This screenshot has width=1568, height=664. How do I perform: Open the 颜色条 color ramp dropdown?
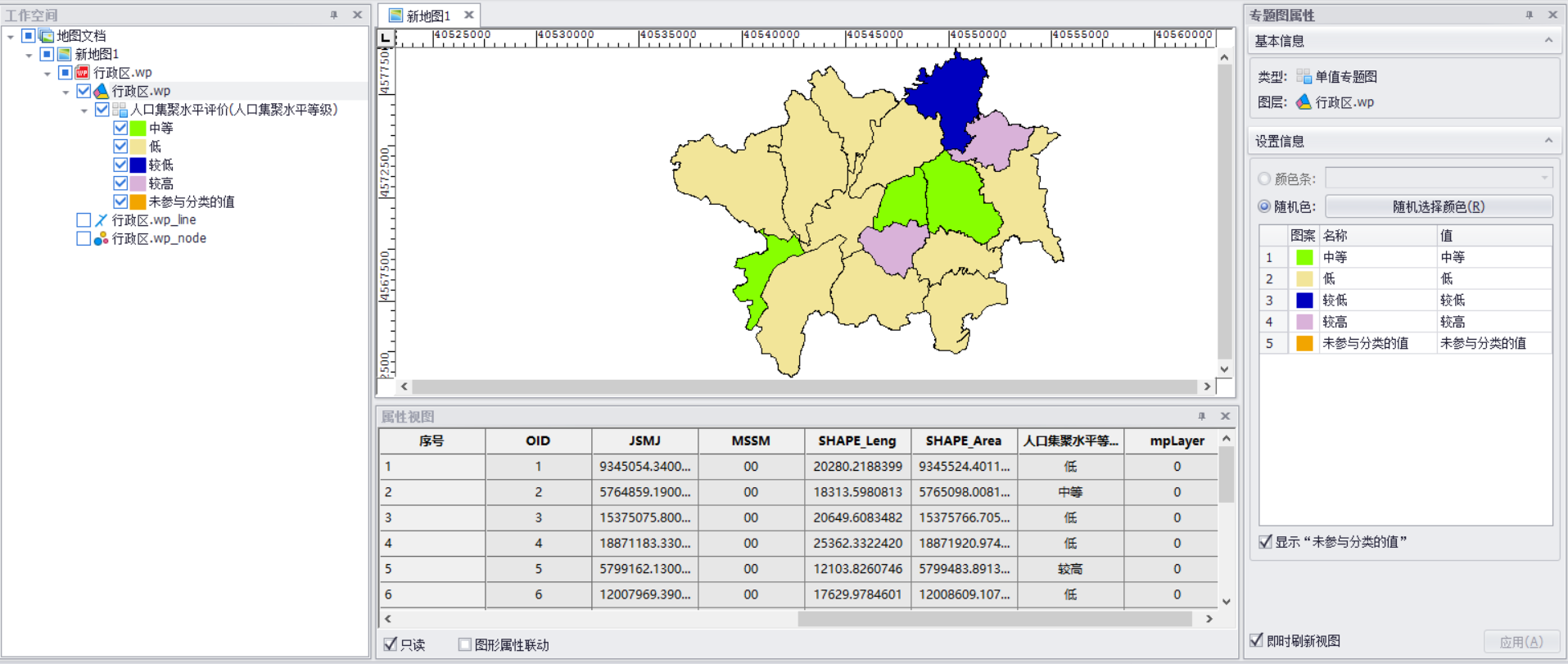1544,178
